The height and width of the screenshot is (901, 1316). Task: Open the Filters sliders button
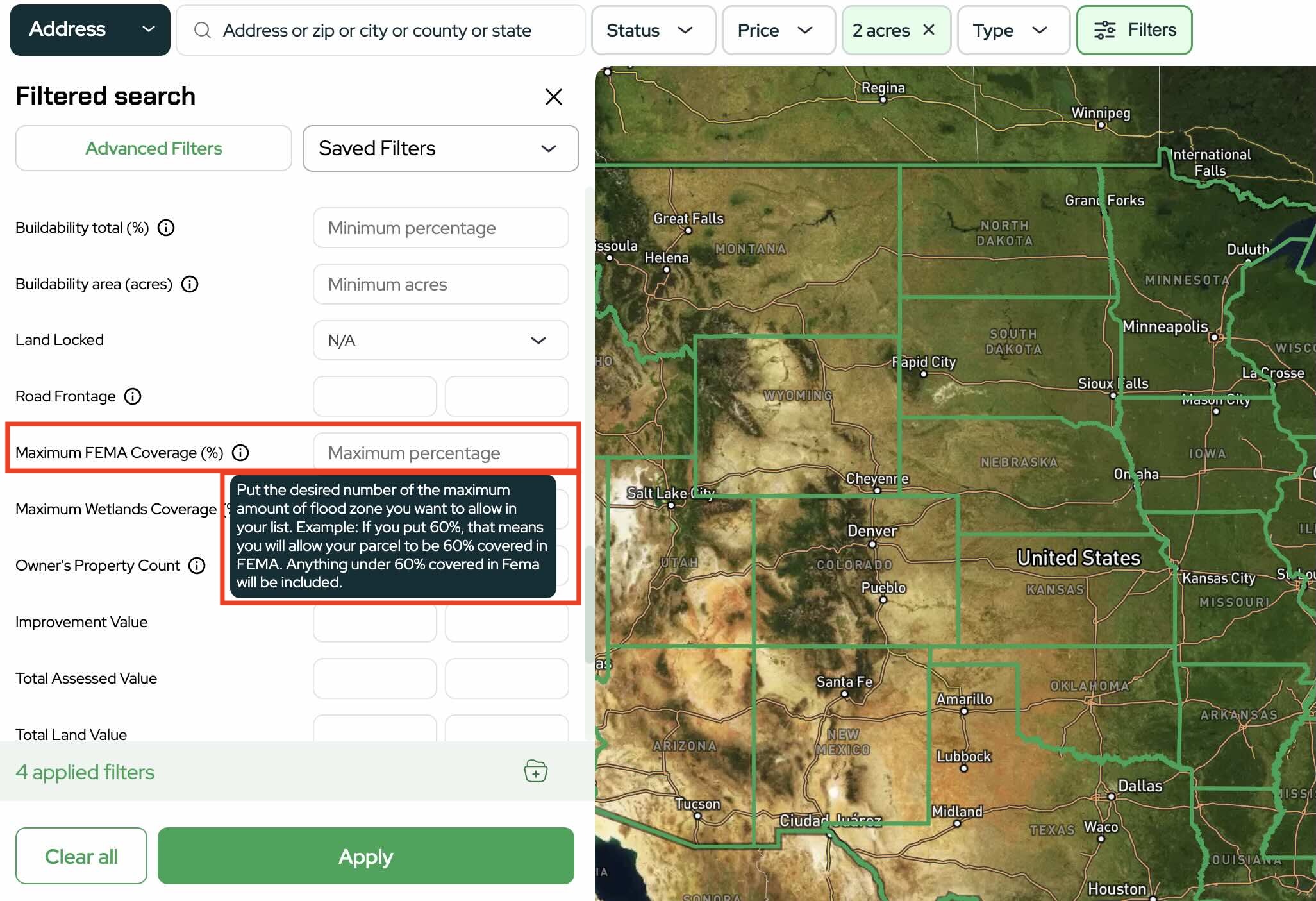(1134, 30)
